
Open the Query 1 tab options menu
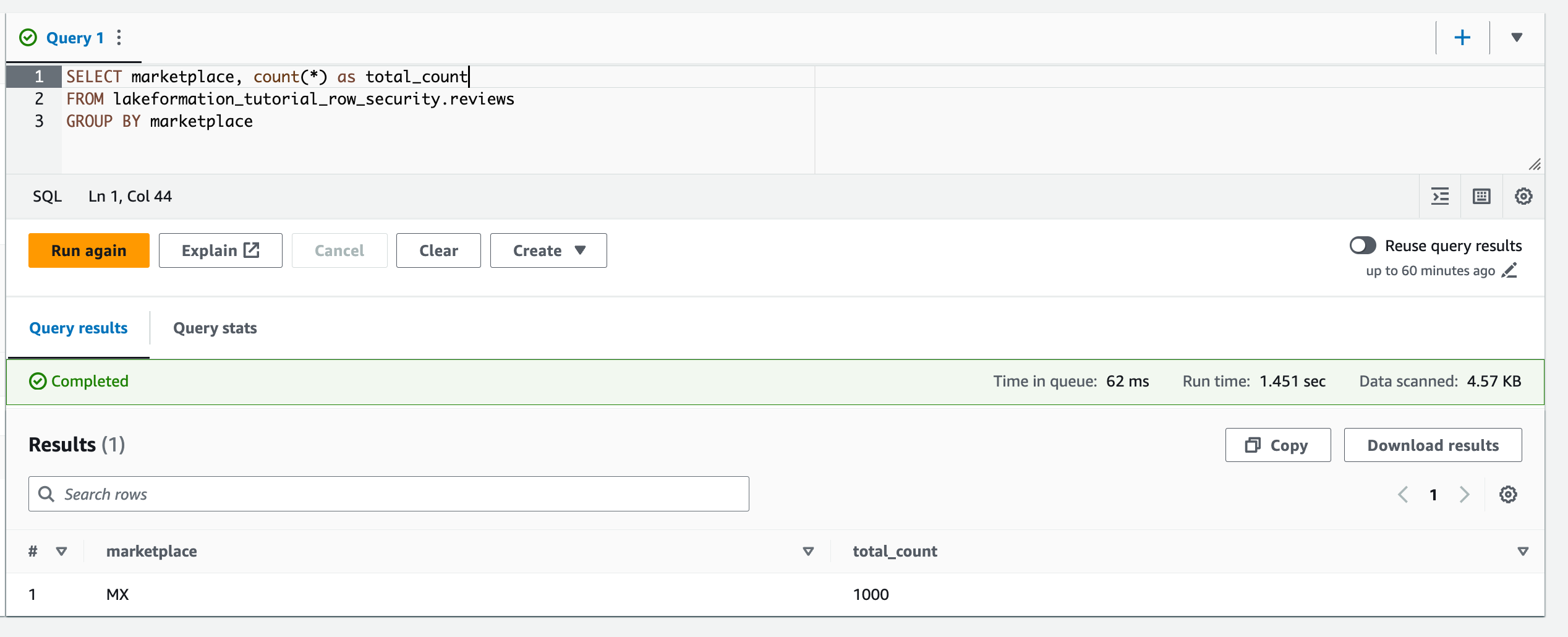point(119,38)
